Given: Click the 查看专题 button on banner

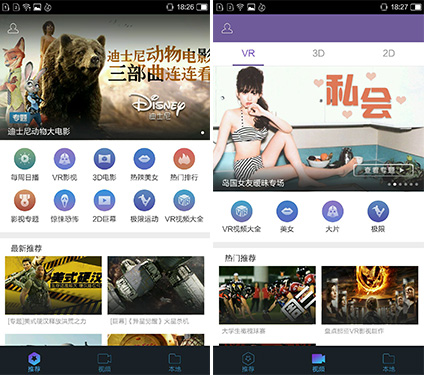Looking at the screenshot, I should pyautogui.click(x=383, y=170).
